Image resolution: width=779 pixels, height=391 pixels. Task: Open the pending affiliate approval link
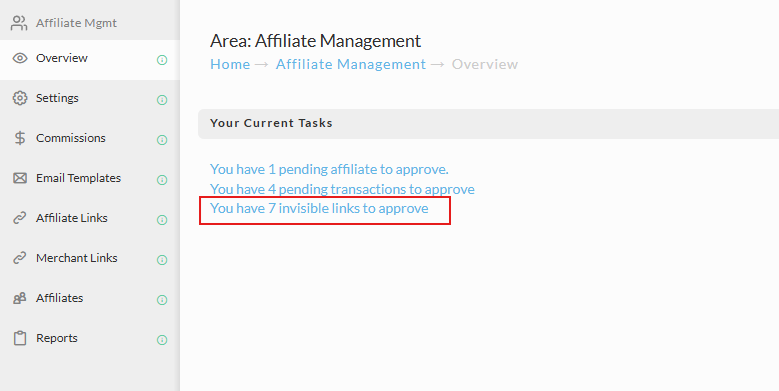[329, 169]
